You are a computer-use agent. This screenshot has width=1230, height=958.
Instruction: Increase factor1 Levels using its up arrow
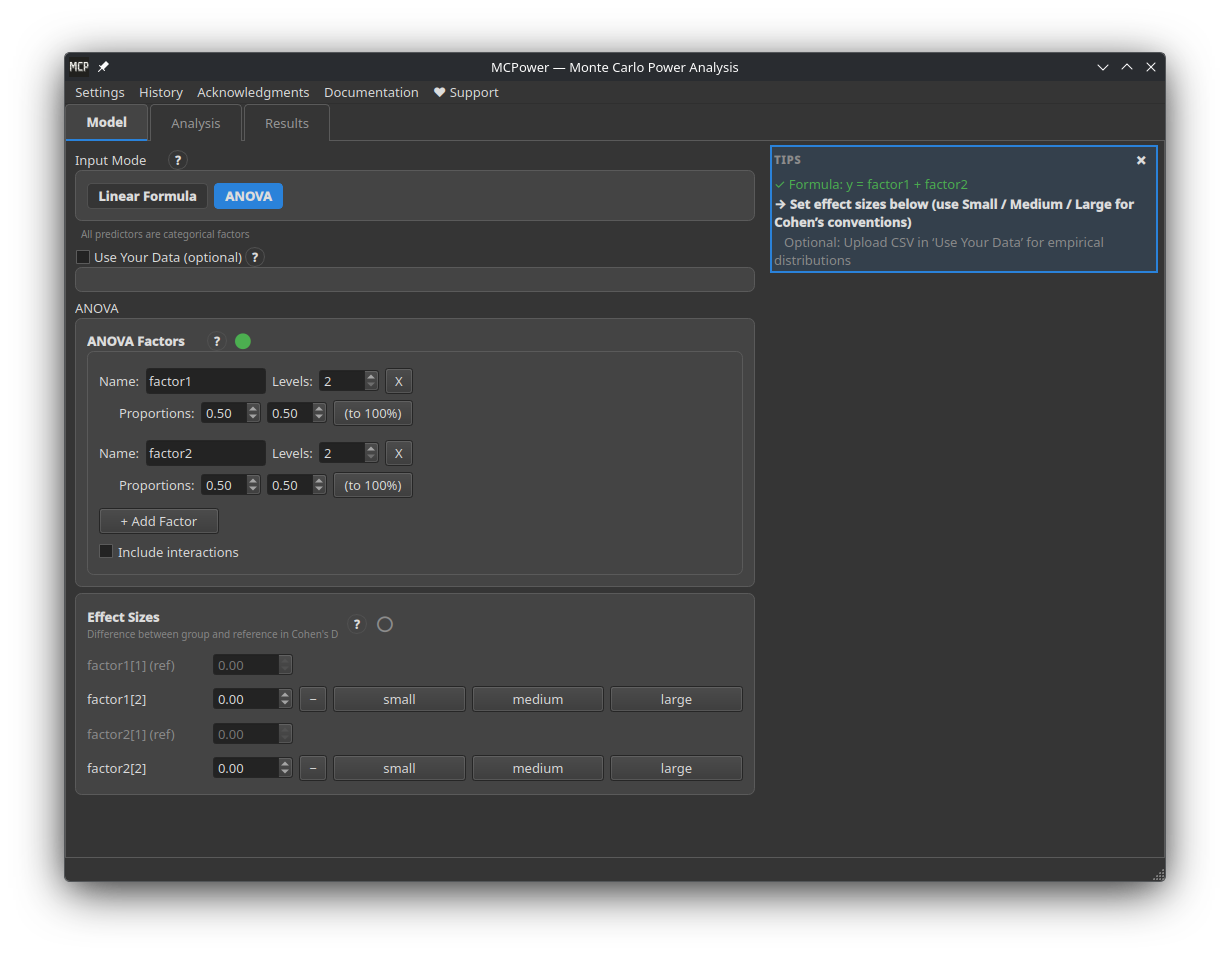[371, 375]
